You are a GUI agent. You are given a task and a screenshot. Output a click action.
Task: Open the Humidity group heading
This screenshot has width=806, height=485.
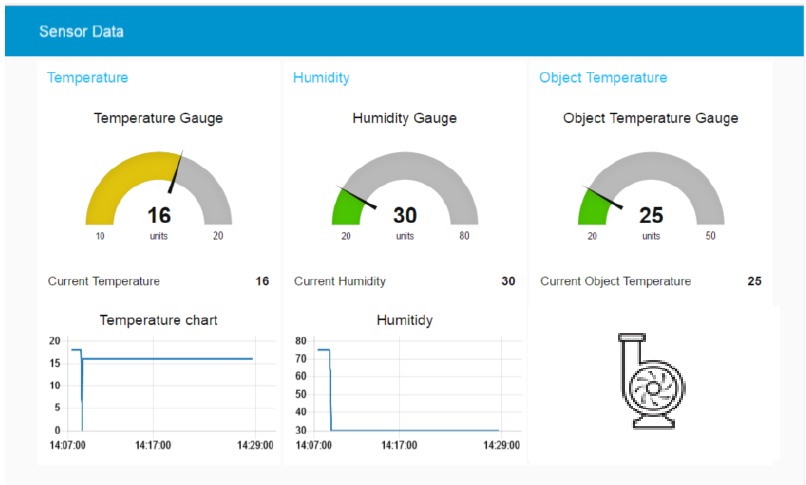(321, 77)
